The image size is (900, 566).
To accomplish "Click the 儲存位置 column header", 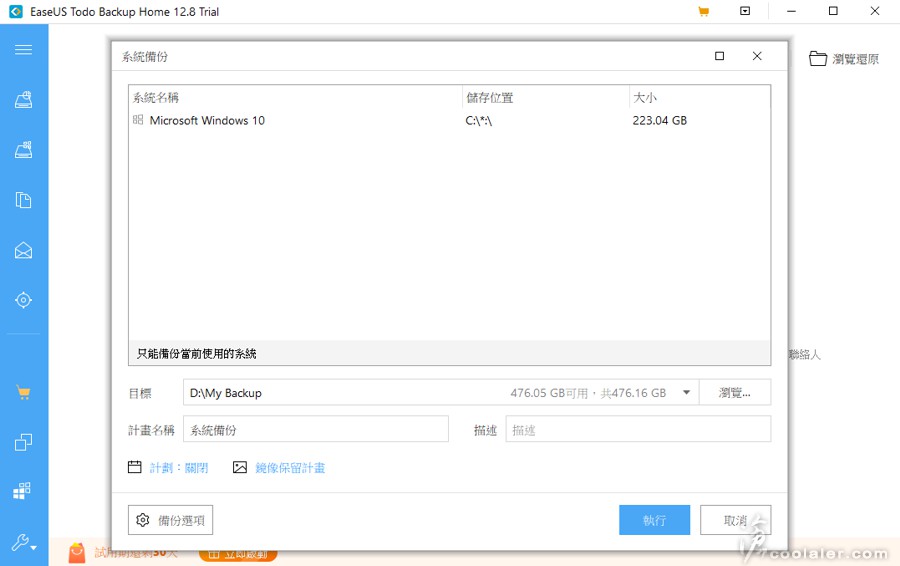I will pyautogui.click(x=545, y=98).
